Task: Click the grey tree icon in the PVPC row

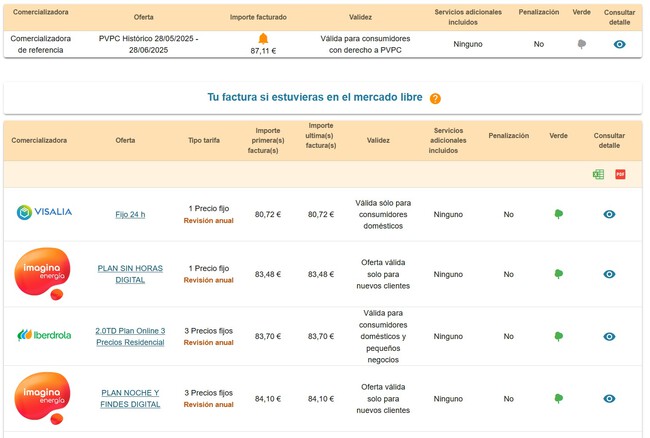Action: pyautogui.click(x=582, y=44)
